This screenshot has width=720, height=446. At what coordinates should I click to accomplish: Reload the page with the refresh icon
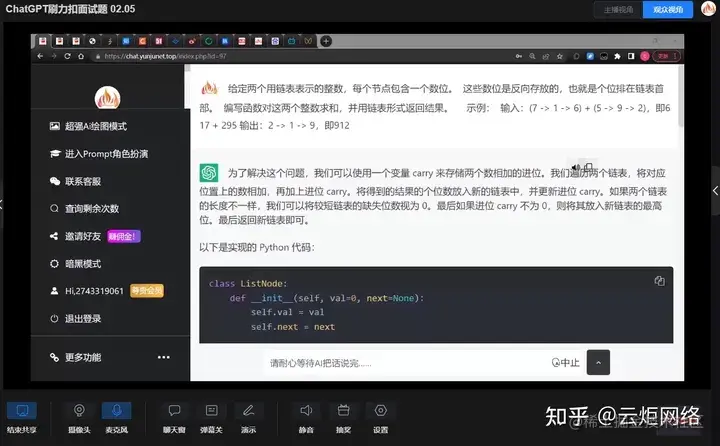coord(67,56)
